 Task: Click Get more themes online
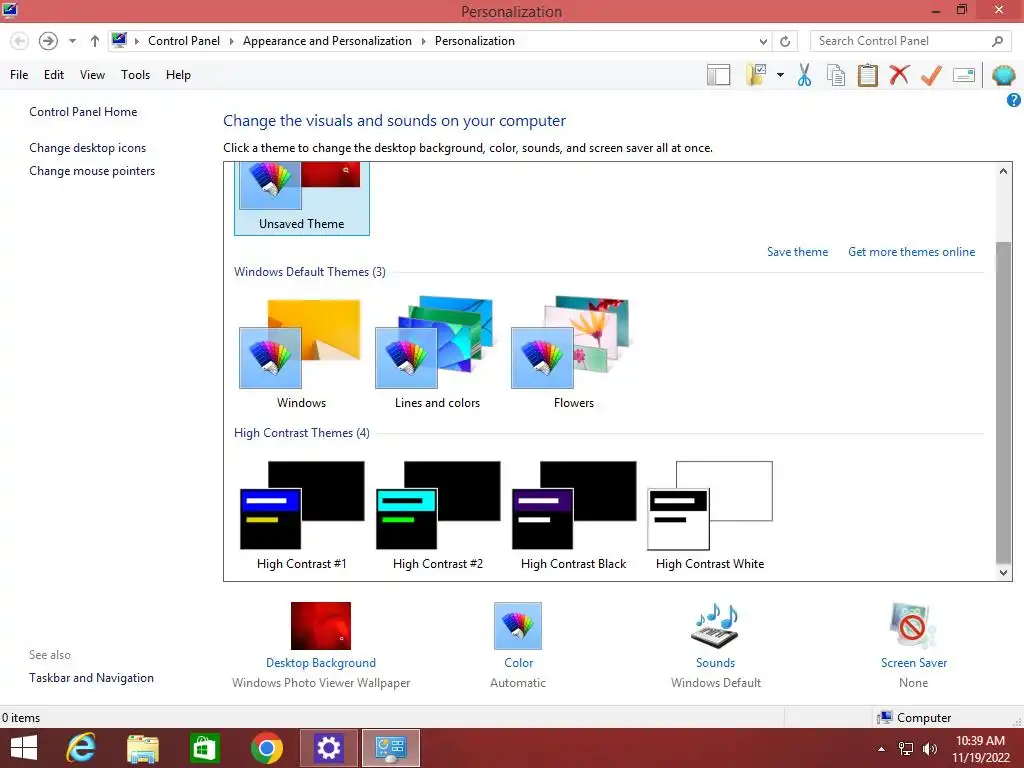(911, 252)
